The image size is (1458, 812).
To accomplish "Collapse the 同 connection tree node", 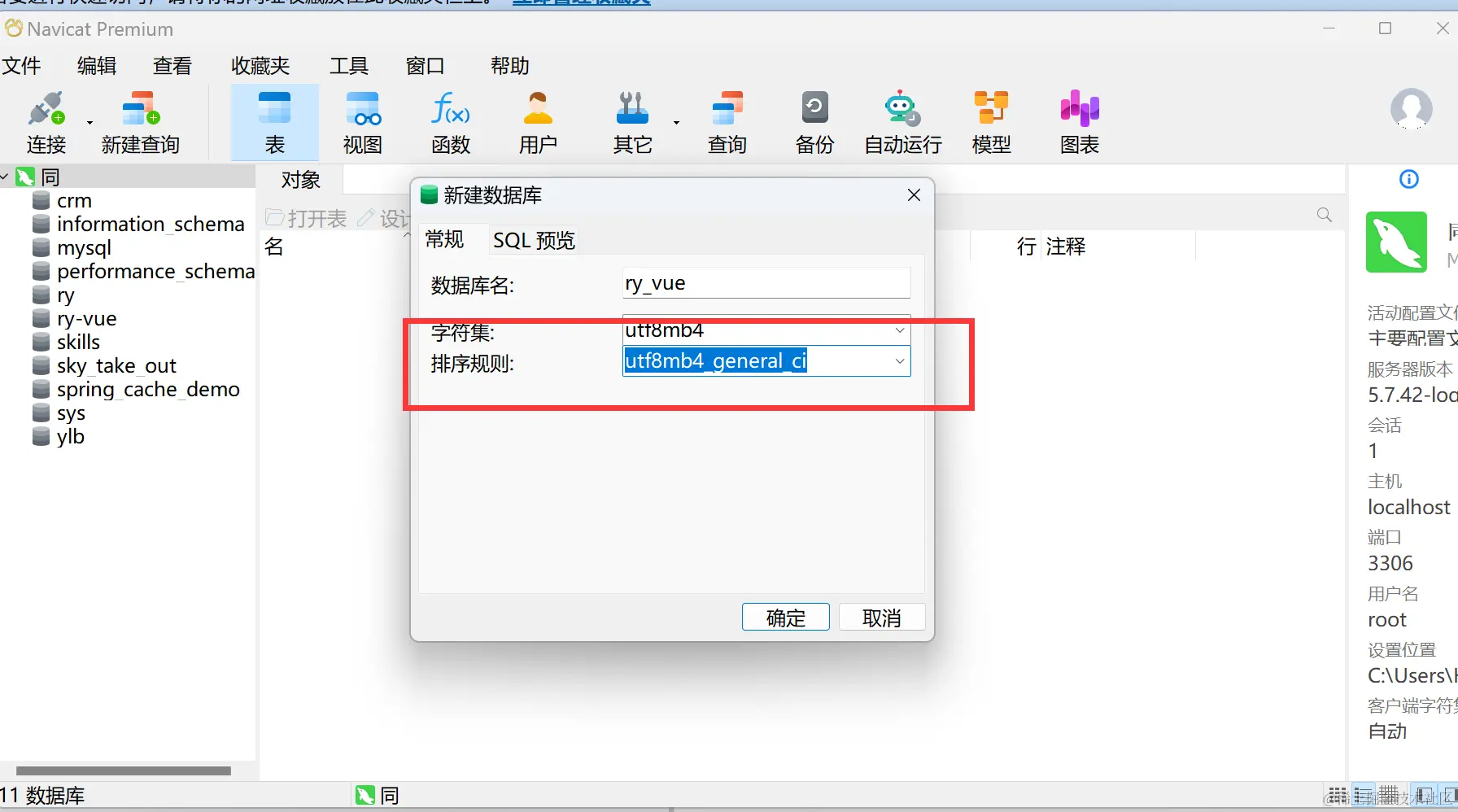I will (x=5, y=177).
